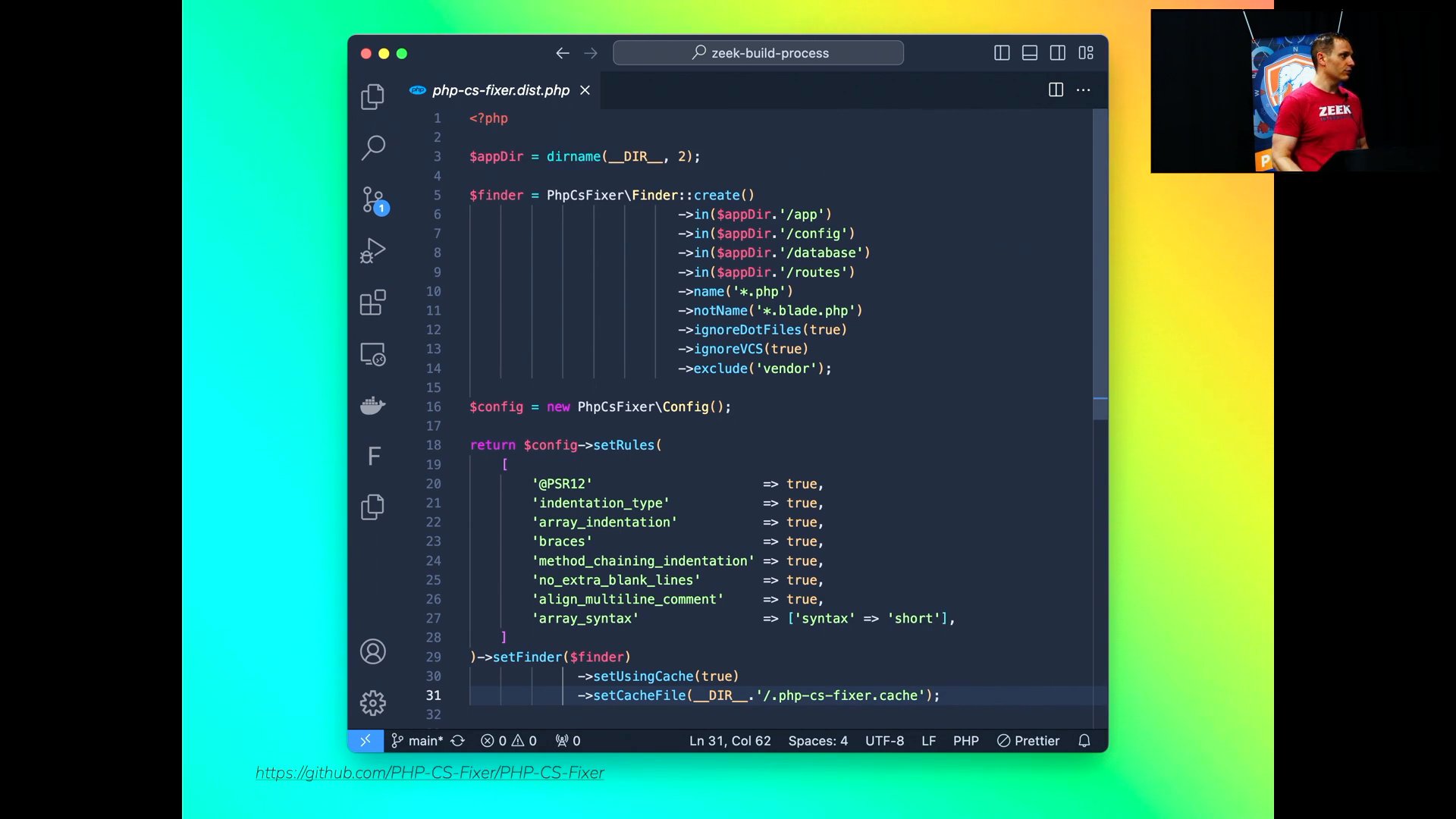The width and height of the screenshot is (1456, 819).
Task: Open the PHP-CS-Fixer GitHub link
Action: point(429,773)
